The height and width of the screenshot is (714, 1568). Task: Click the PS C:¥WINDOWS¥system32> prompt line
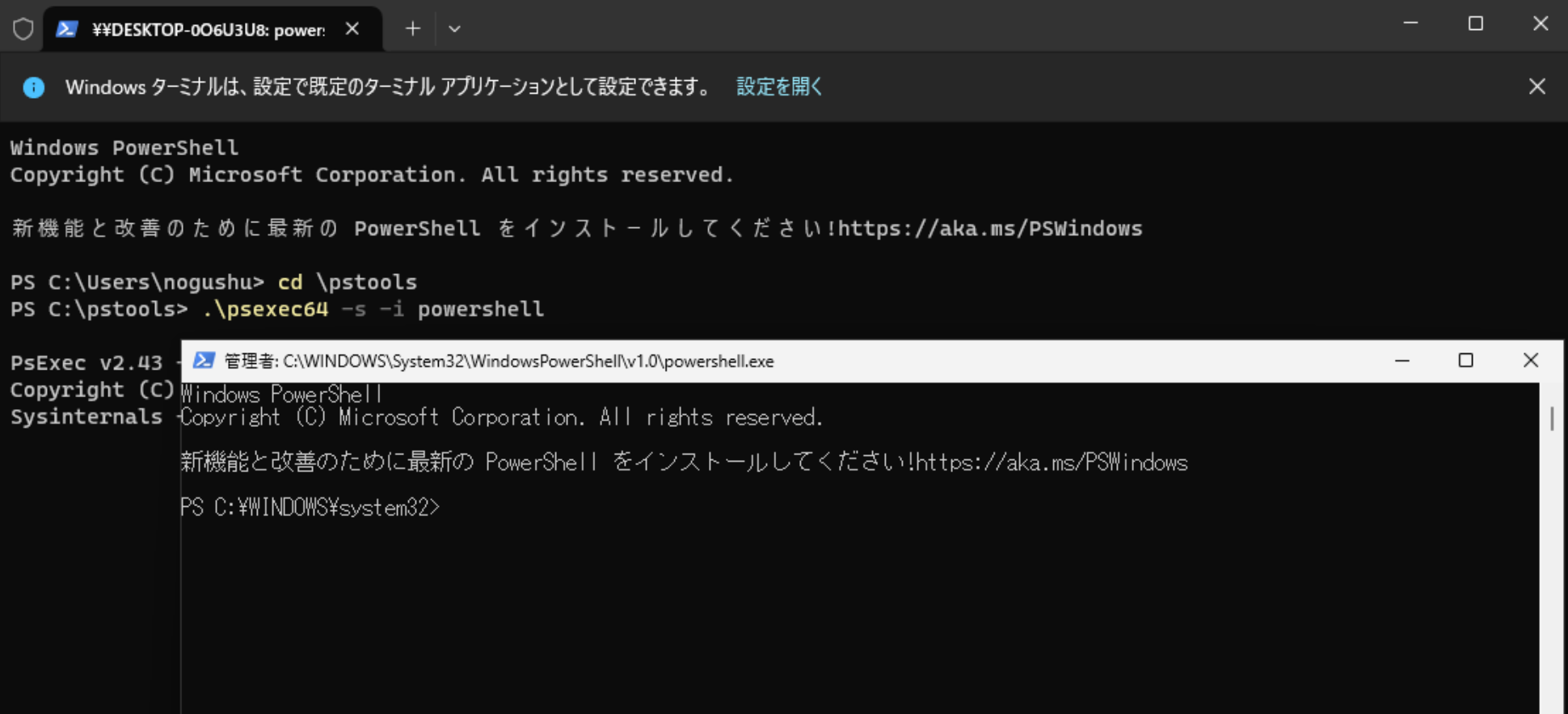coord(310,507)
